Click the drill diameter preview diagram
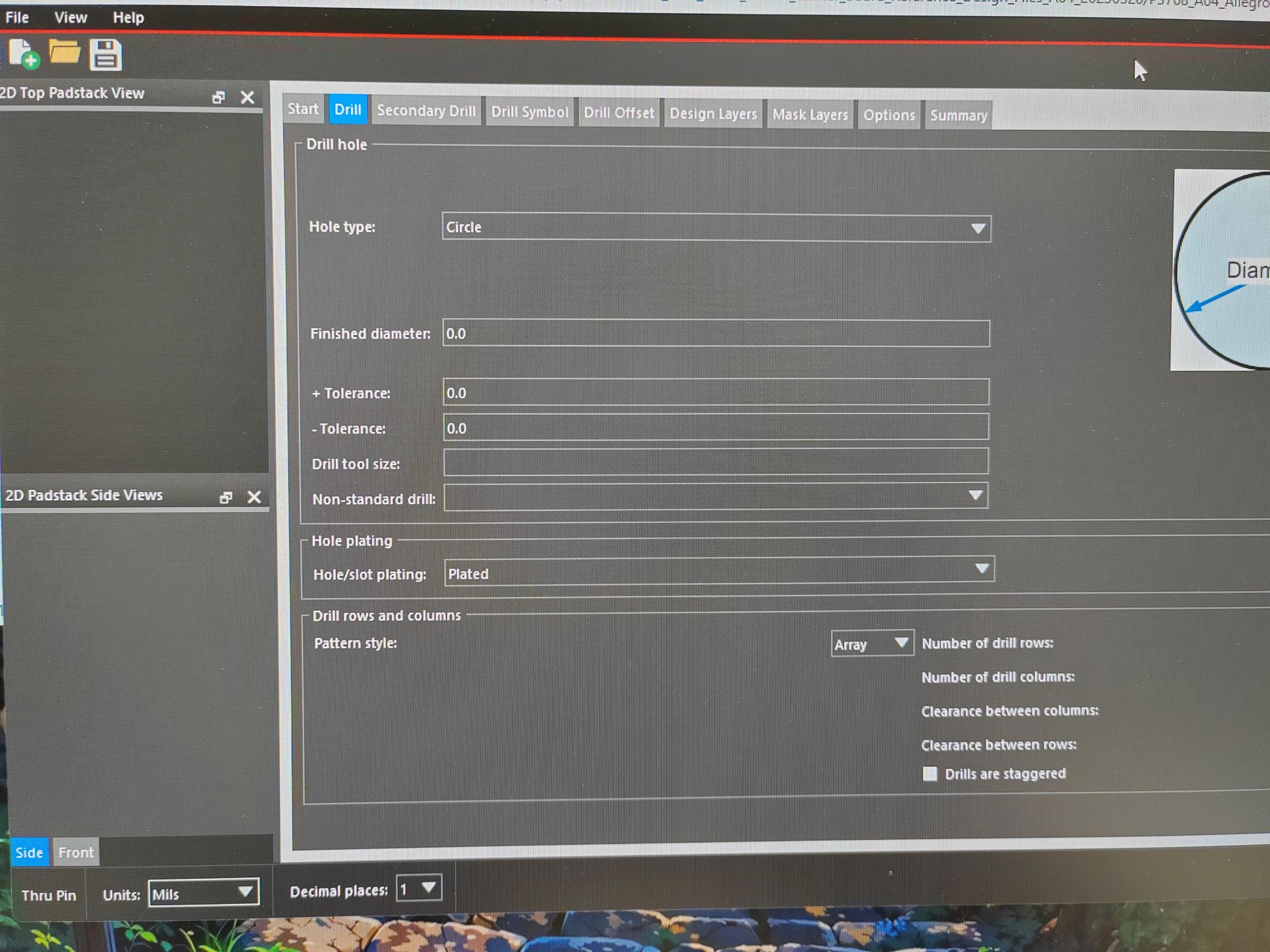 1220,270
